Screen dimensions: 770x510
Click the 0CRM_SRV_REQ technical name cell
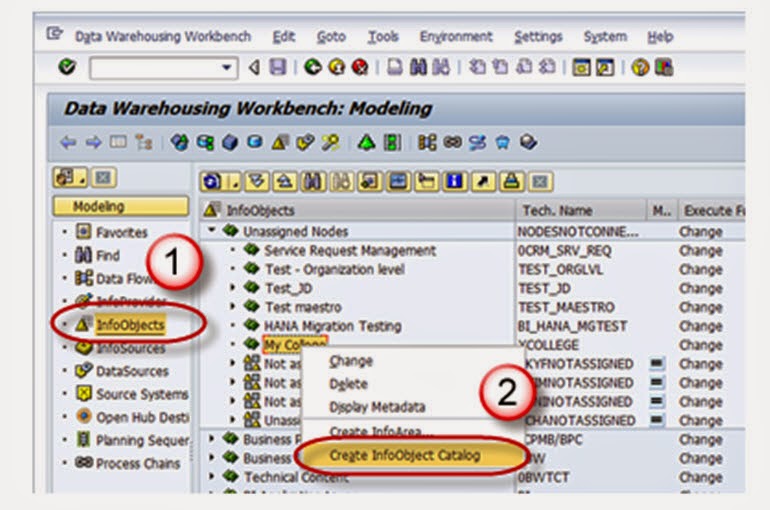tap(565, 251)
